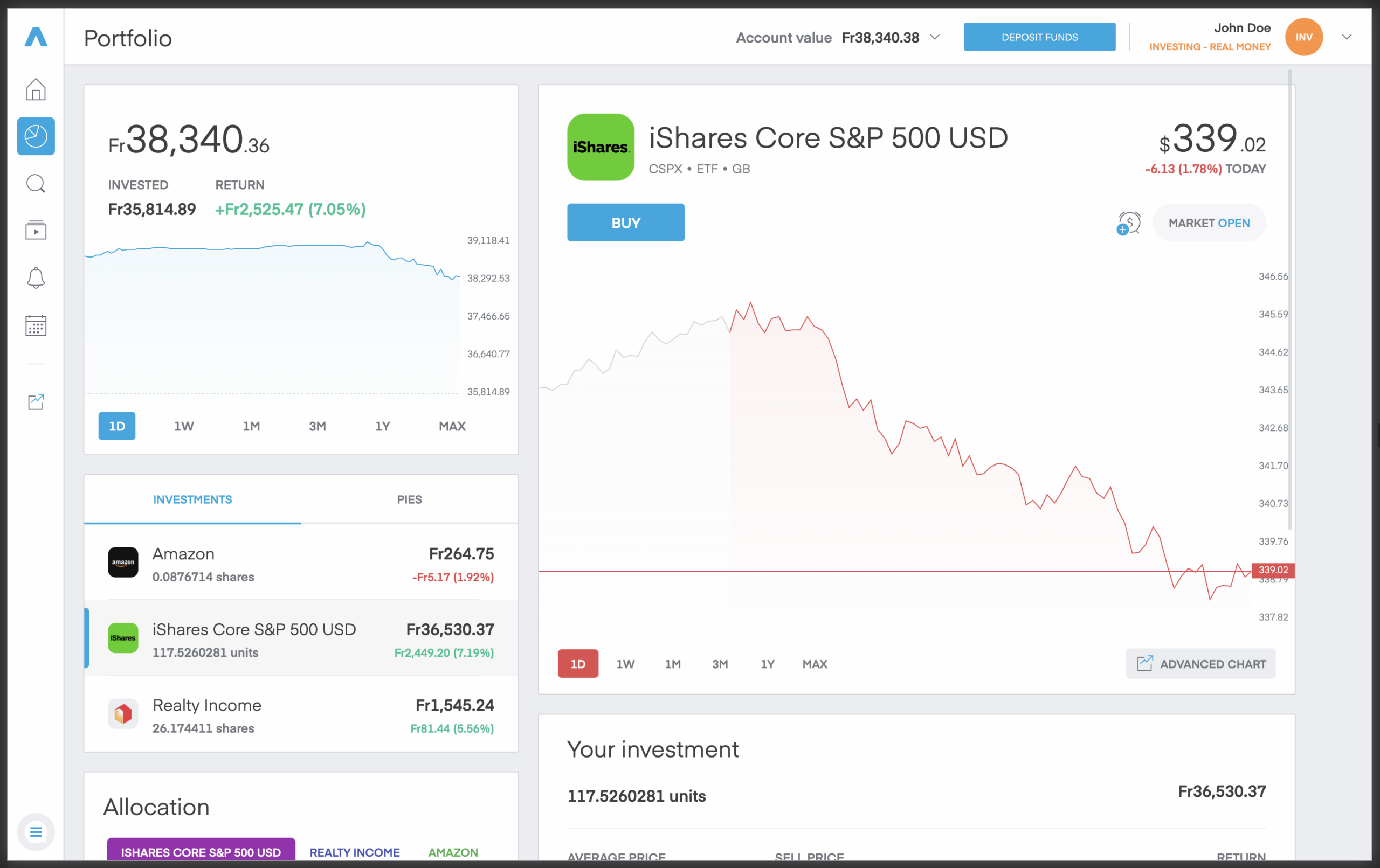Open the calendar icon in the sidebar
1380x868 pixels.
[36, 325]
